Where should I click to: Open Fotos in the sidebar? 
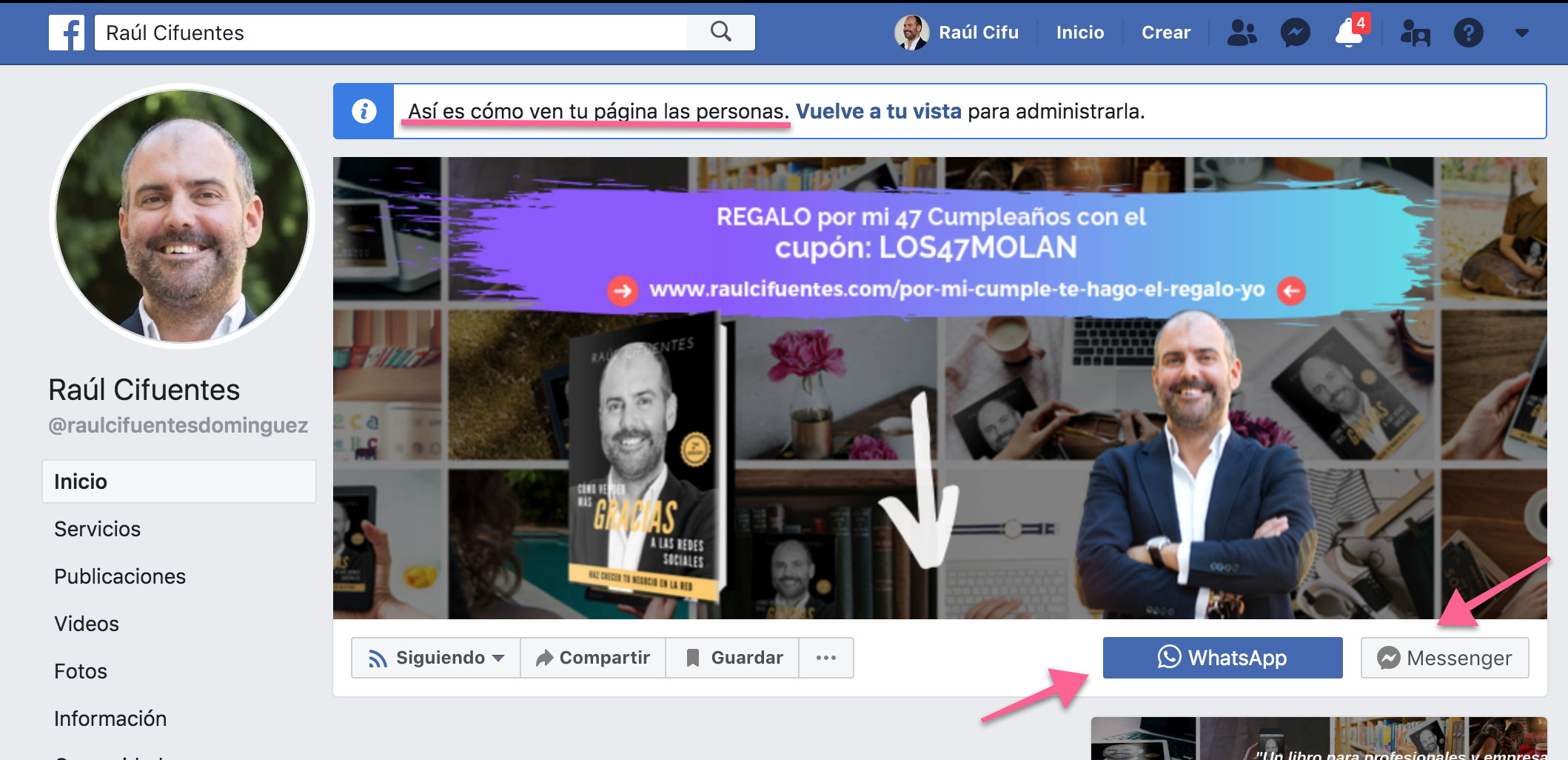tap(81, 671)
